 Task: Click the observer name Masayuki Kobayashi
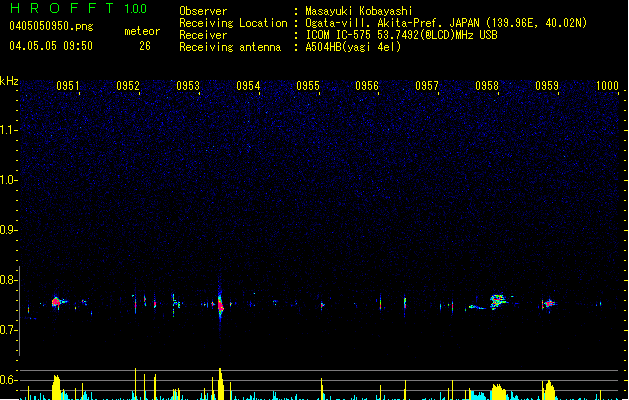click(x=359, y=11)
